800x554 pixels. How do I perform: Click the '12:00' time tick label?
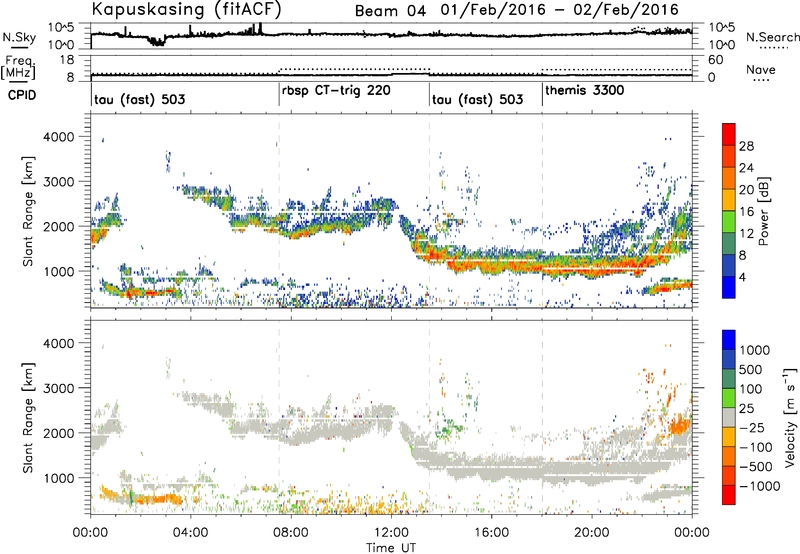[x=391, y=533]
